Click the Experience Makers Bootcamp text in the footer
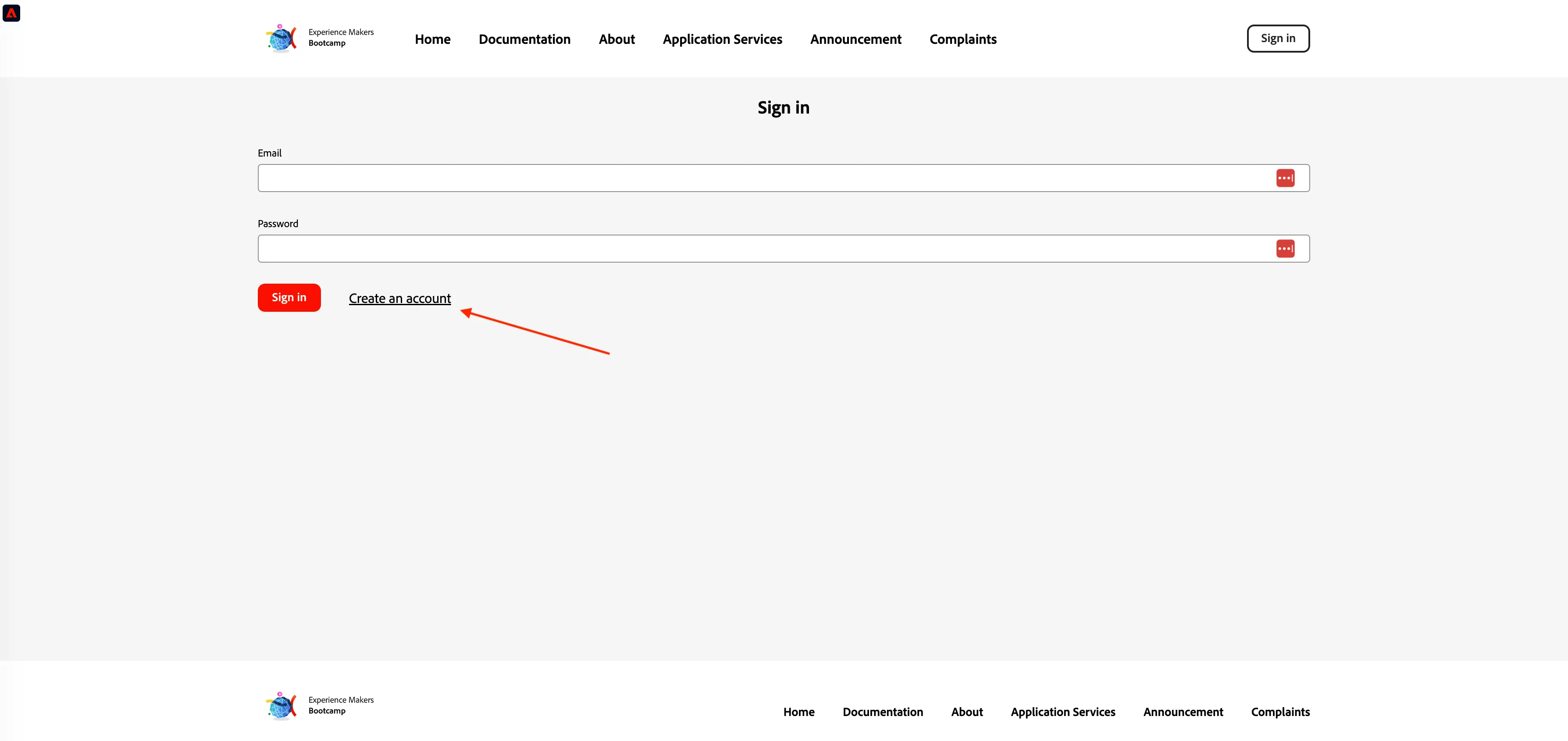This screenshot has height=741, width=1568. (341, 705)
